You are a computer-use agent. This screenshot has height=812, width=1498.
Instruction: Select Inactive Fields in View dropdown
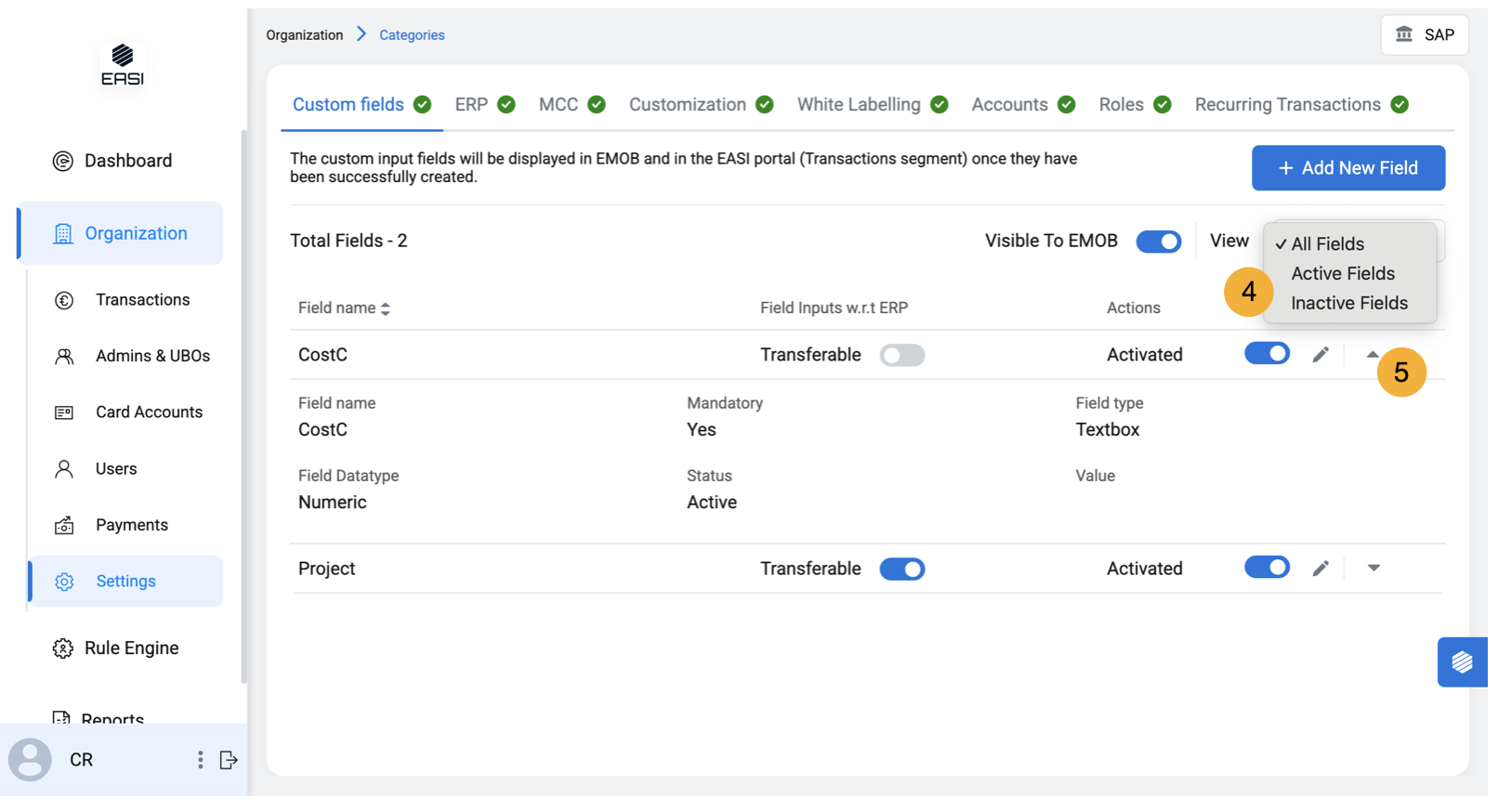point(1348,303)
